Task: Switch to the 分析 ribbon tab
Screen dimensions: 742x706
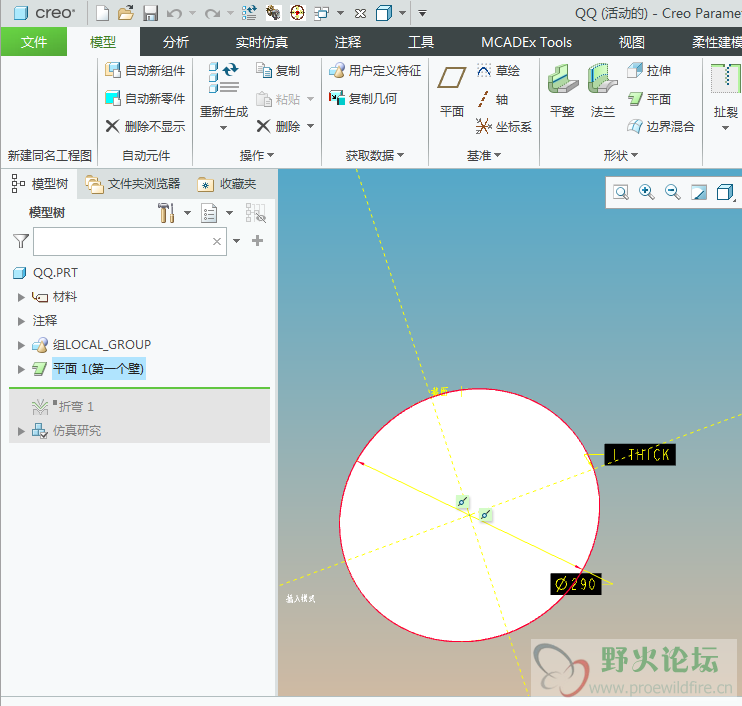Action: click(x=176, y=42)
